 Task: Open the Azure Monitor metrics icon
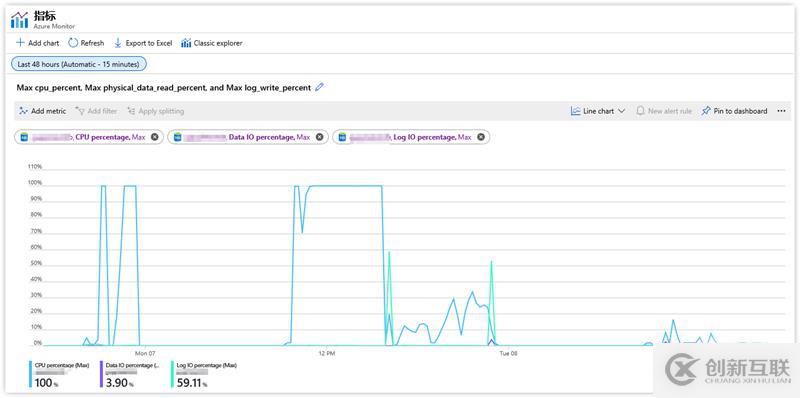(19, 20)
